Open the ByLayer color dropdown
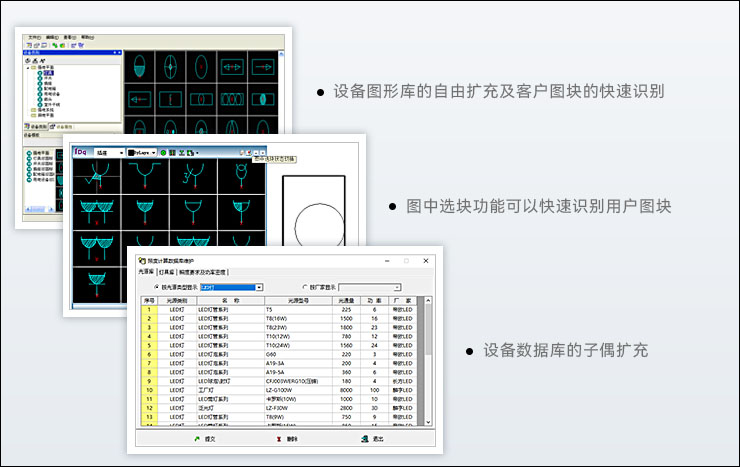Image resolution: width=740 pixels, height=467 pixels. (x=151, y=153)
